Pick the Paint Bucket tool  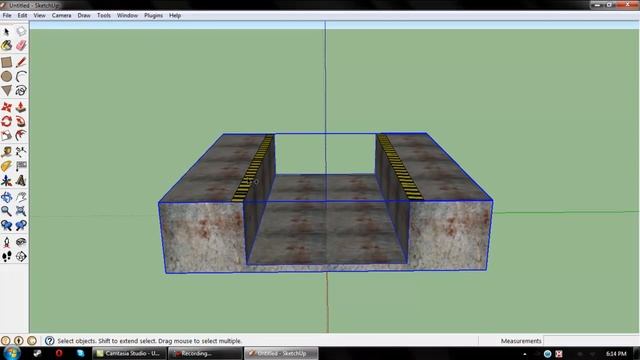point(7,45)
